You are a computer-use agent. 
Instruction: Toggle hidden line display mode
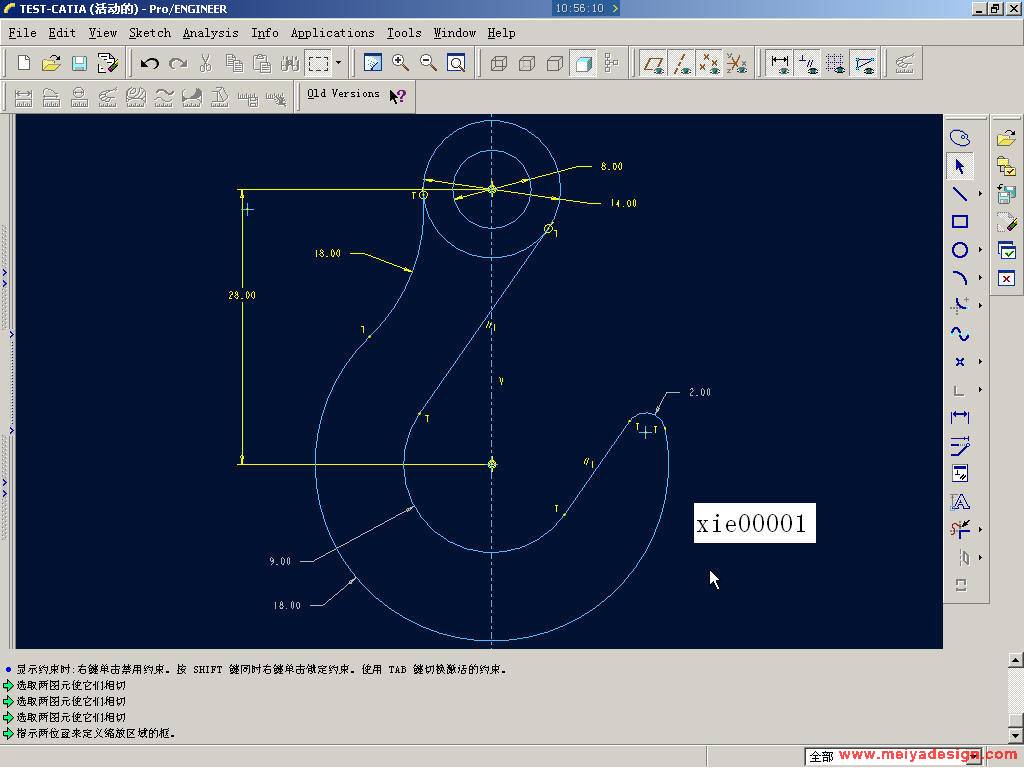point(527,63)
